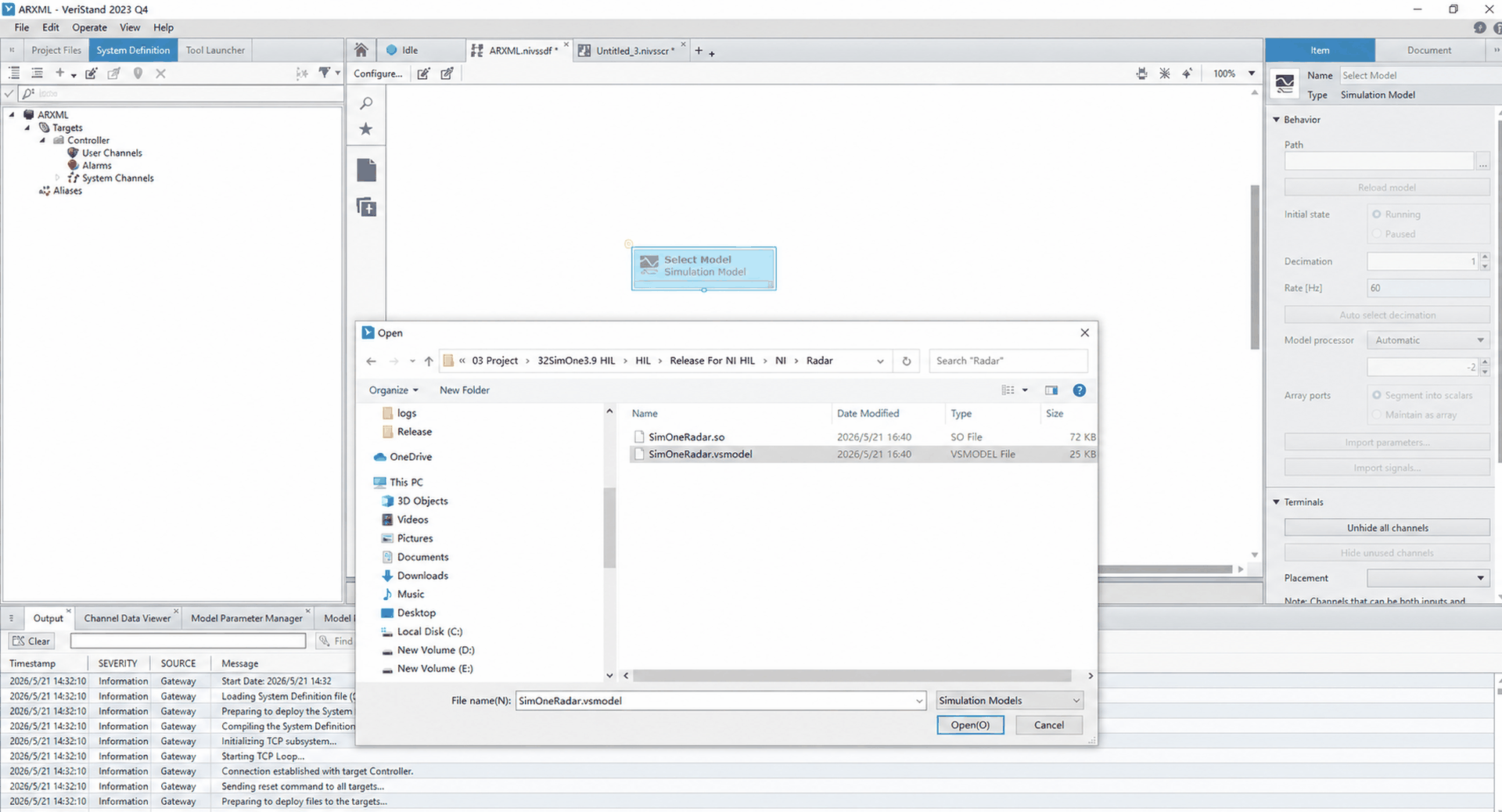Click the red X delete icon in System Definition toolbar
The width and height of the screenshot is (1502, 812).
(x=160, y=74)
